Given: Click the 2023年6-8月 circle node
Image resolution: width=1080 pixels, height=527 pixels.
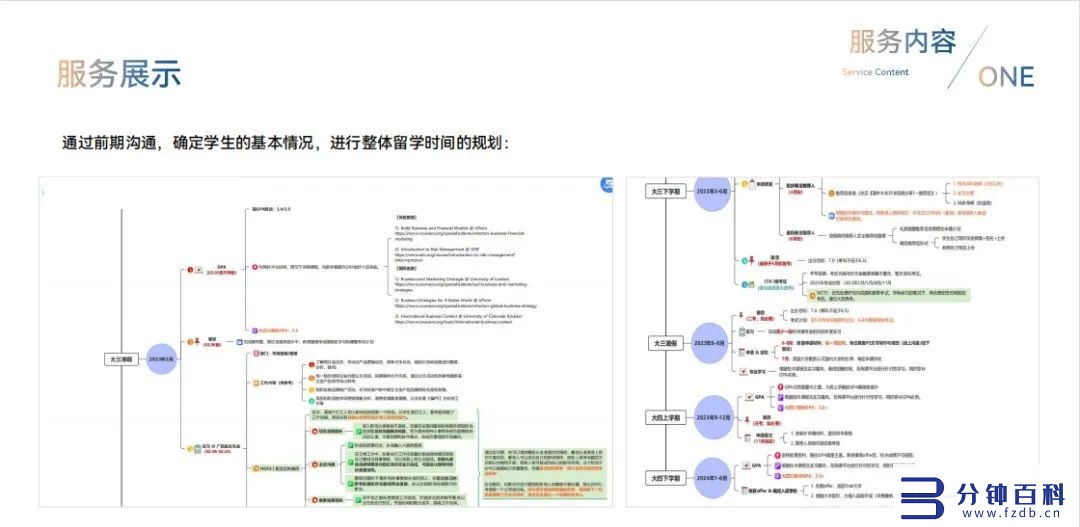Looking at the screenshot, I should 711,343.
